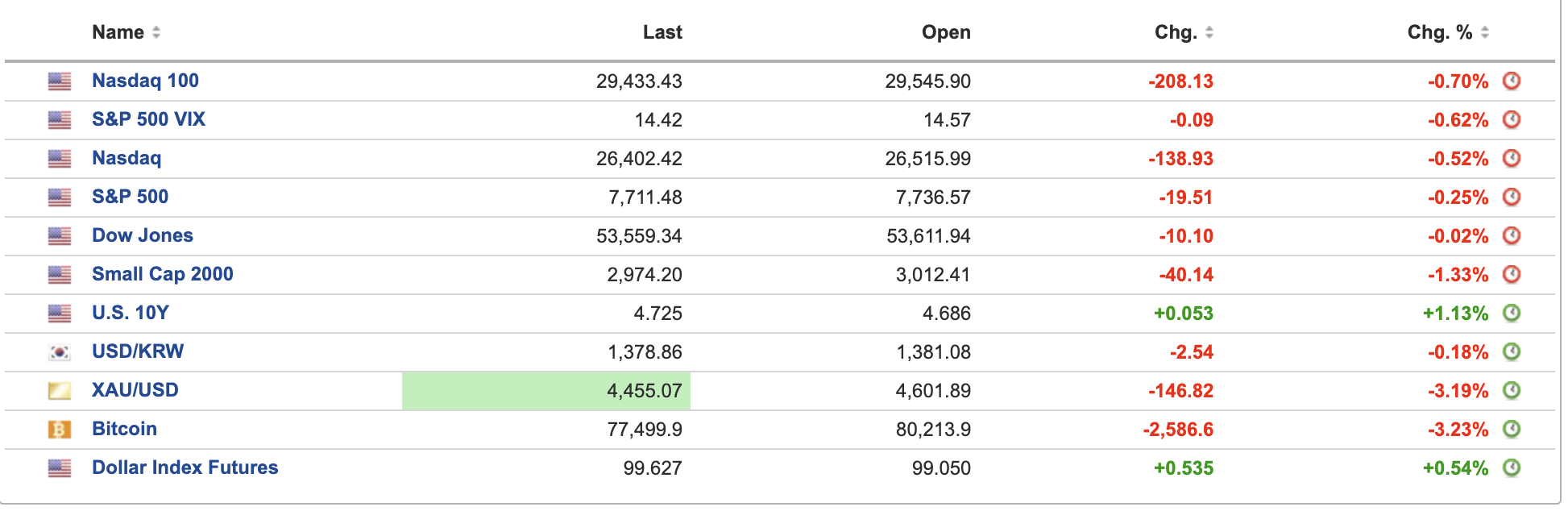Open the Nasdaq 100 index link
Screen dimensions: 1568x511
pos(145,81)
